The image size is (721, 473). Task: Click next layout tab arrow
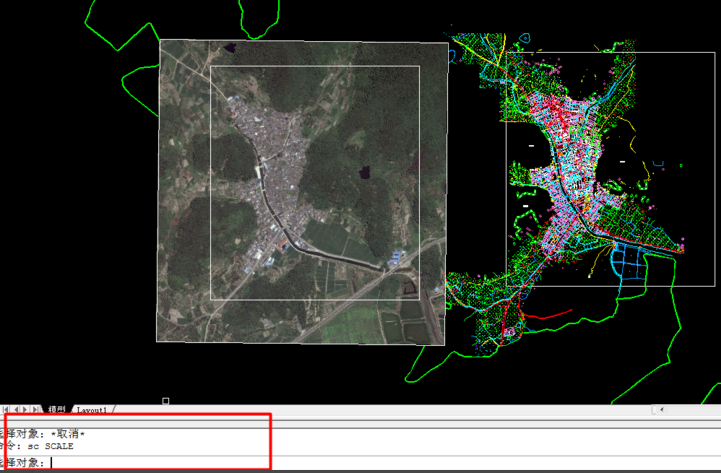27,409
